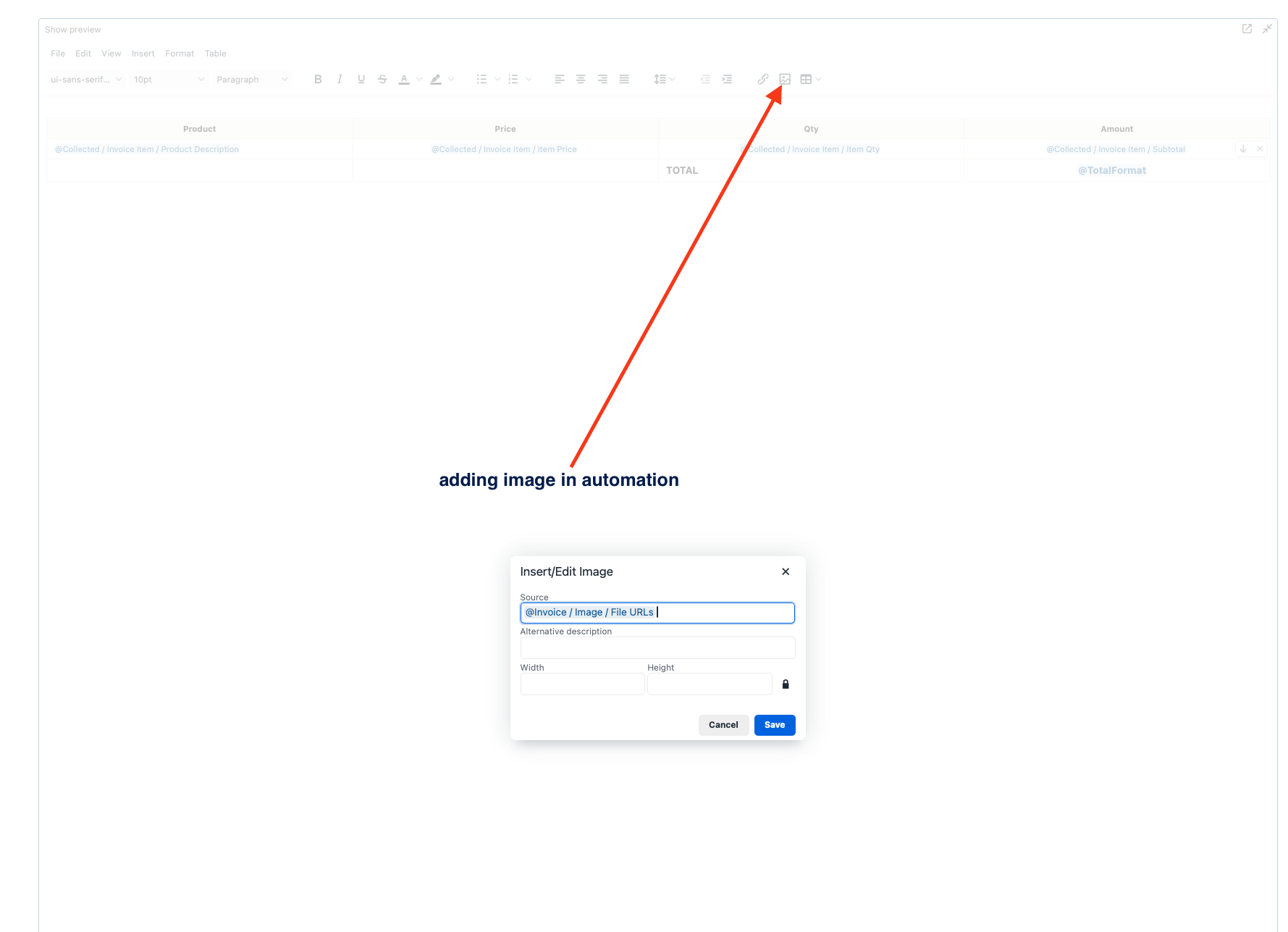Apply italic formatting

coord(340,80)
